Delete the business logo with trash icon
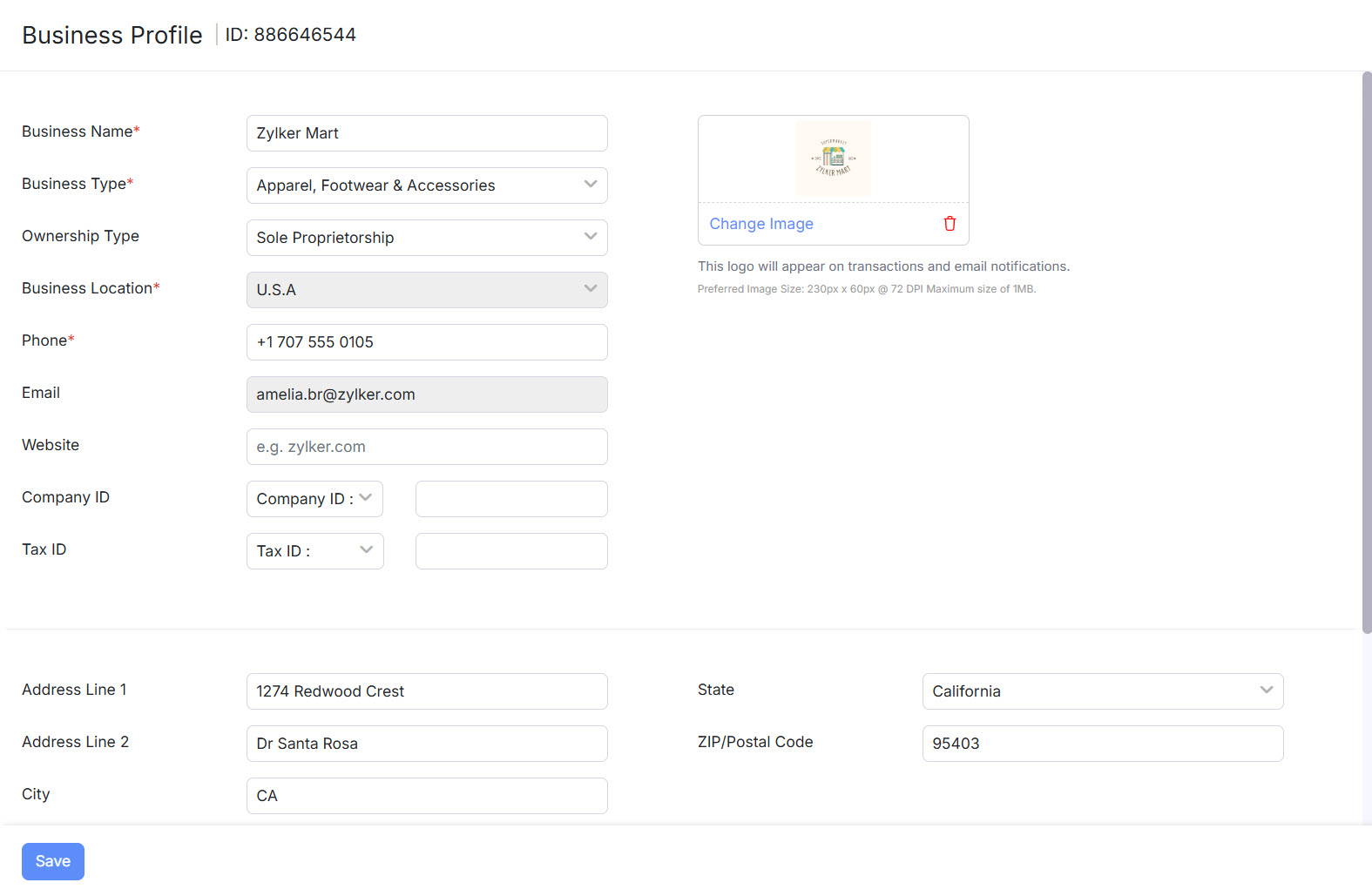This screenshot has width=1372, height=896. click(x=950, y=224)
